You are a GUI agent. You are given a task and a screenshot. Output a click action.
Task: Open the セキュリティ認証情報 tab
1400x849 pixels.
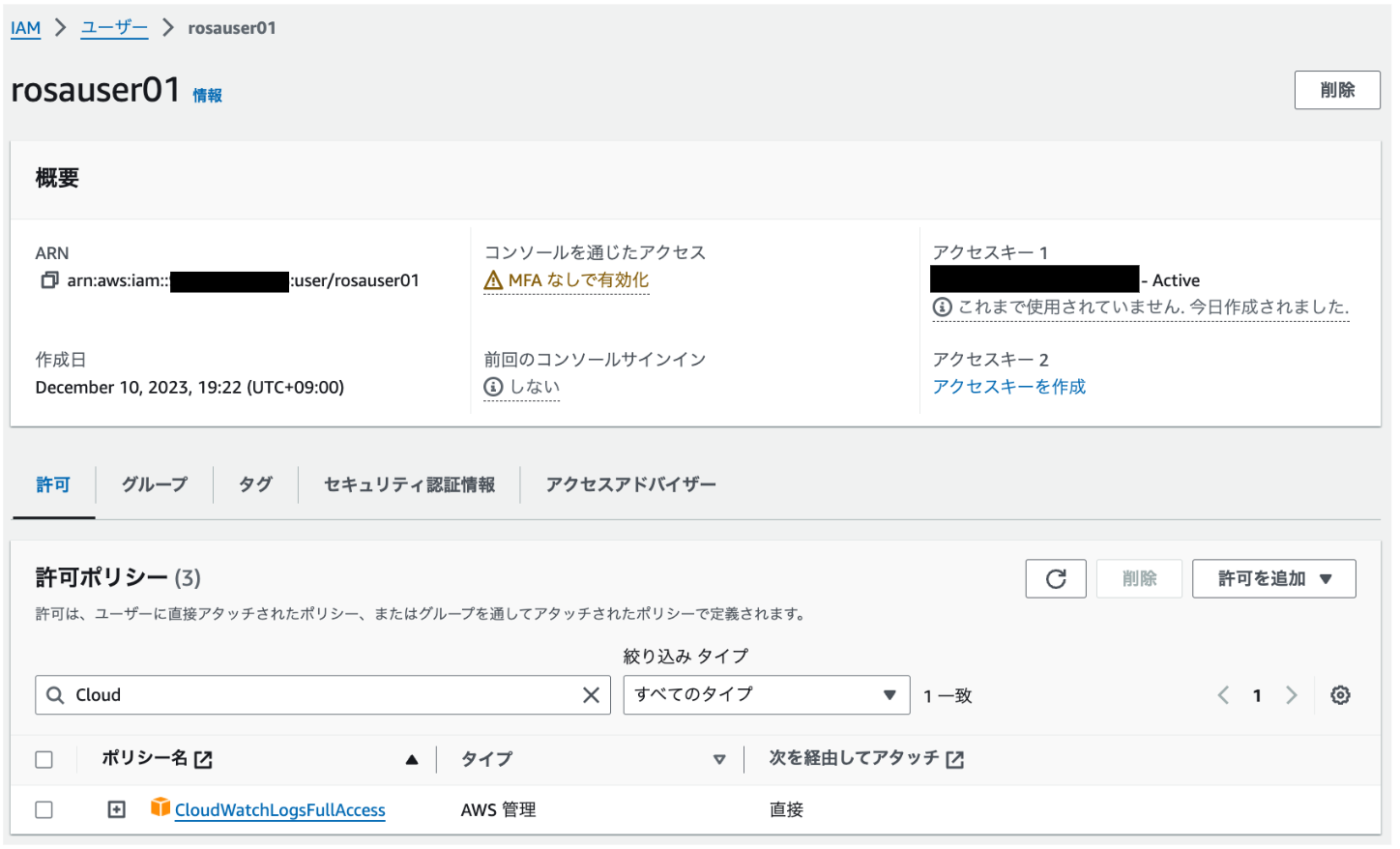(x=409, y=485)
